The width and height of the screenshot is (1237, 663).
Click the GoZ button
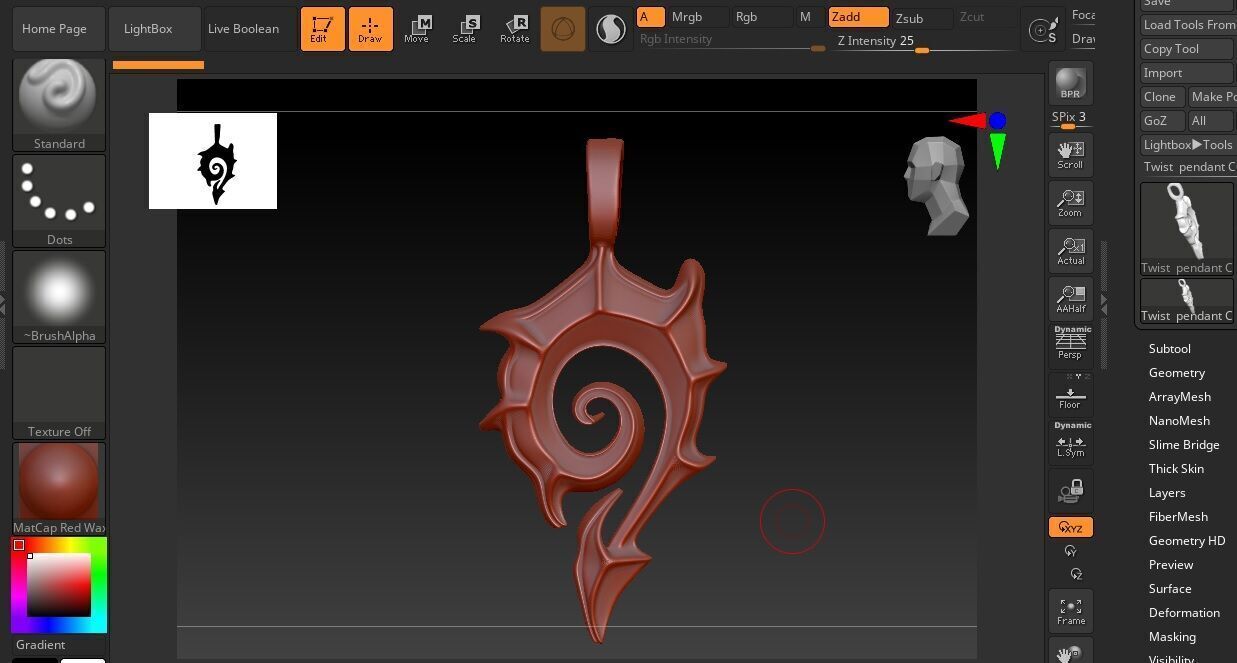click(x=1162, y=121)
